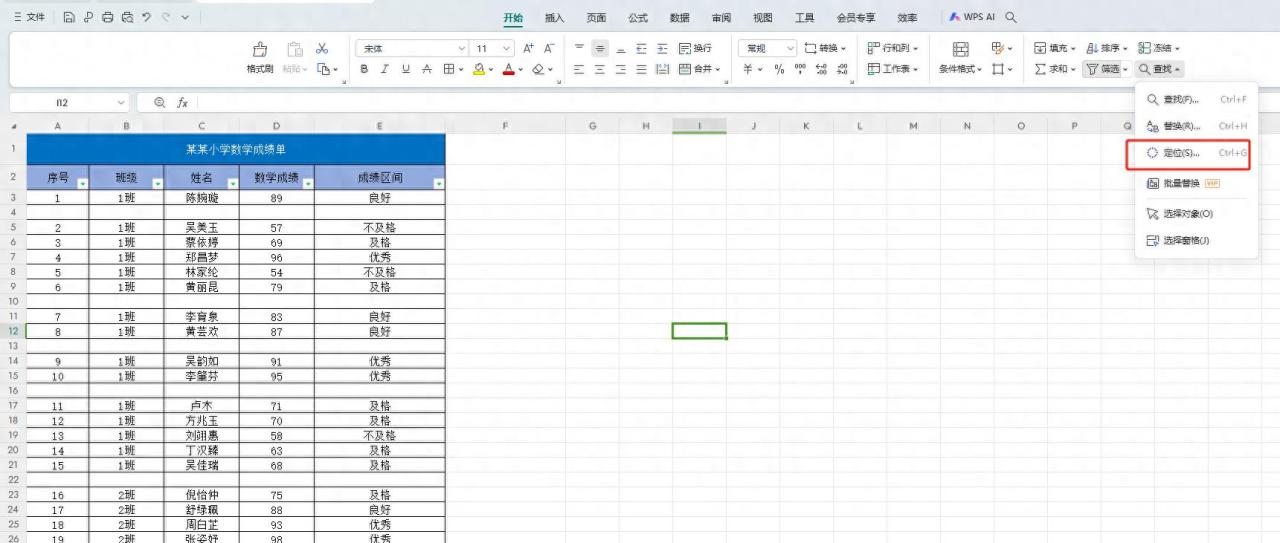1280x543 pixels.
Task: Open the font size 11 dropdown
Action: coord(507,48)
